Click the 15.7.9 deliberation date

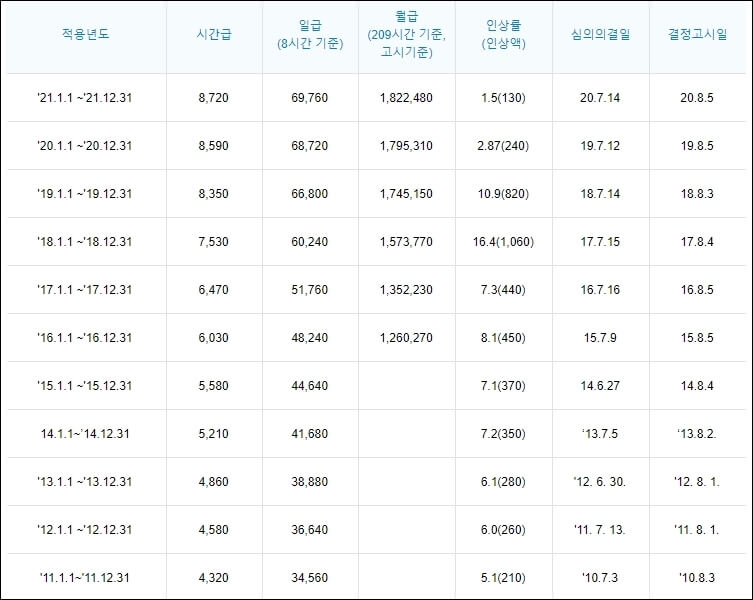click(x=600, y=338)
